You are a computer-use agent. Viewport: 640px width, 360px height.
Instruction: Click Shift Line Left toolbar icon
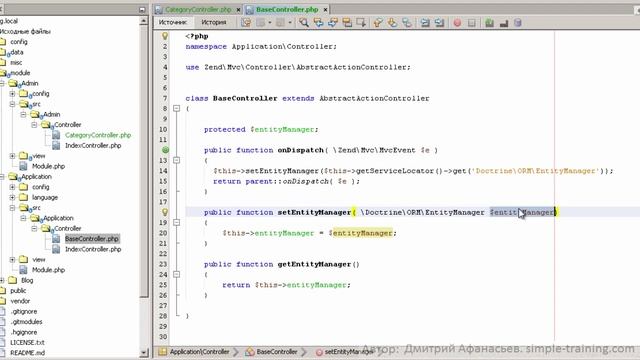pos(425,23)
